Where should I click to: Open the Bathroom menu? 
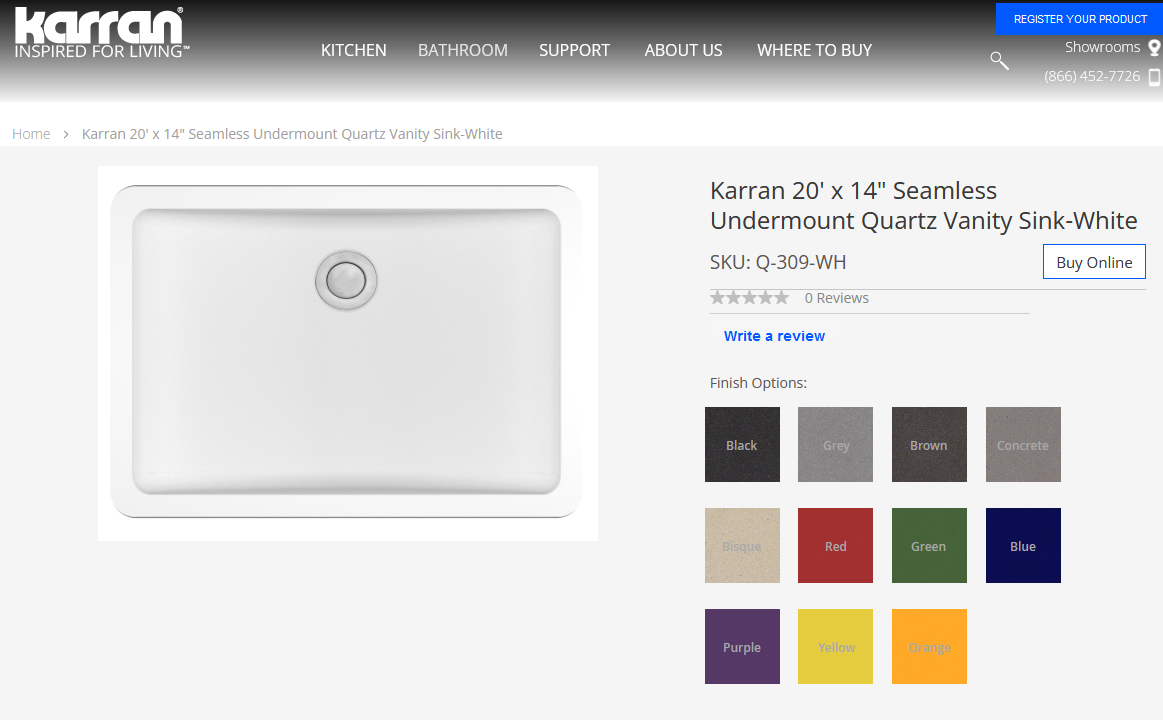point(463,50)
